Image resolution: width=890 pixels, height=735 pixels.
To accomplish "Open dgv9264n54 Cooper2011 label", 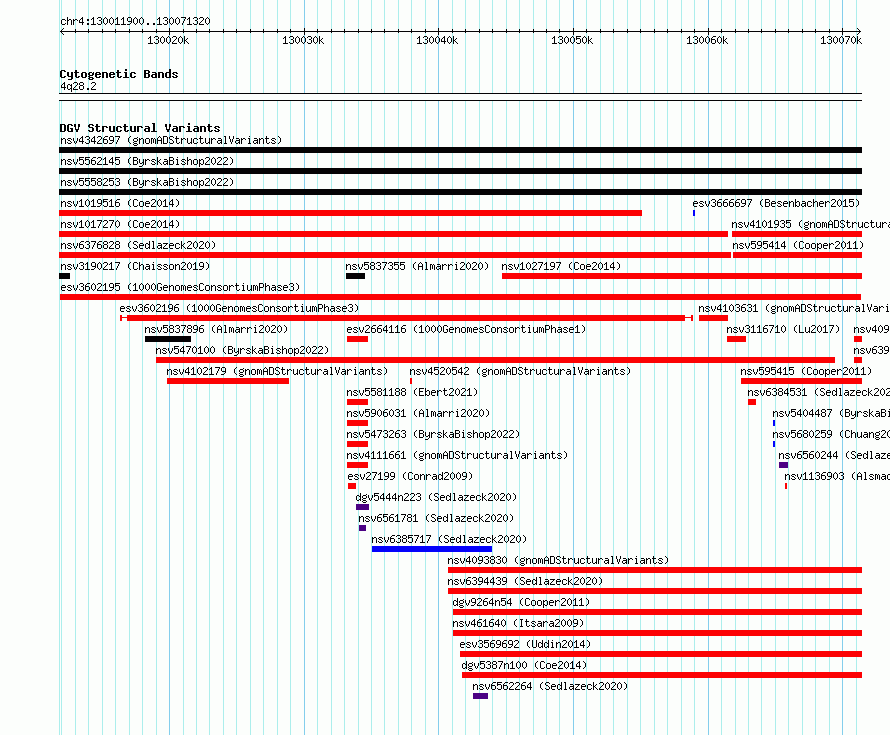I will coord(521,602).
